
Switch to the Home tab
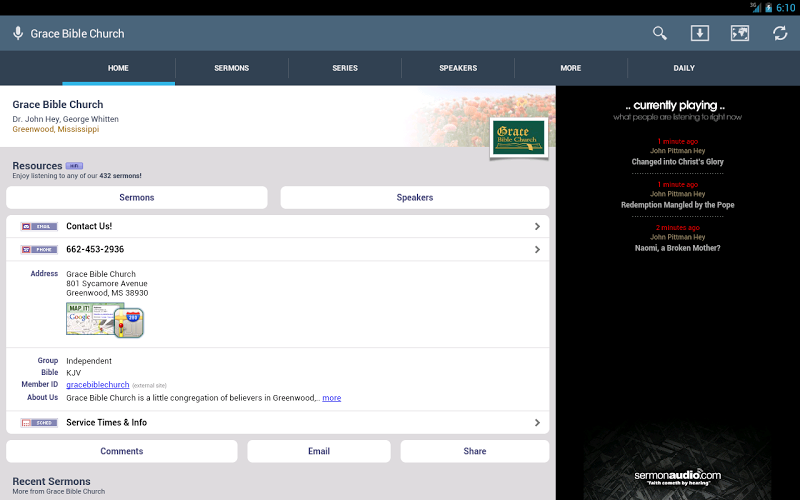click(x=118, y=68)
